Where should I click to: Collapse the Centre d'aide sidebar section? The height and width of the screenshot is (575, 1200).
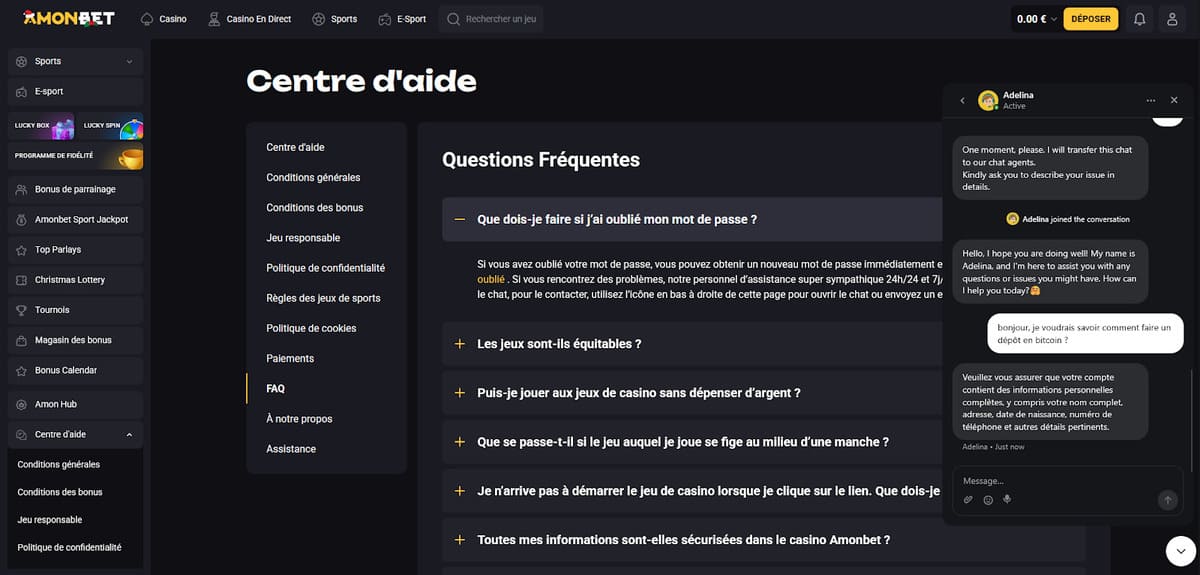(129, 435)
